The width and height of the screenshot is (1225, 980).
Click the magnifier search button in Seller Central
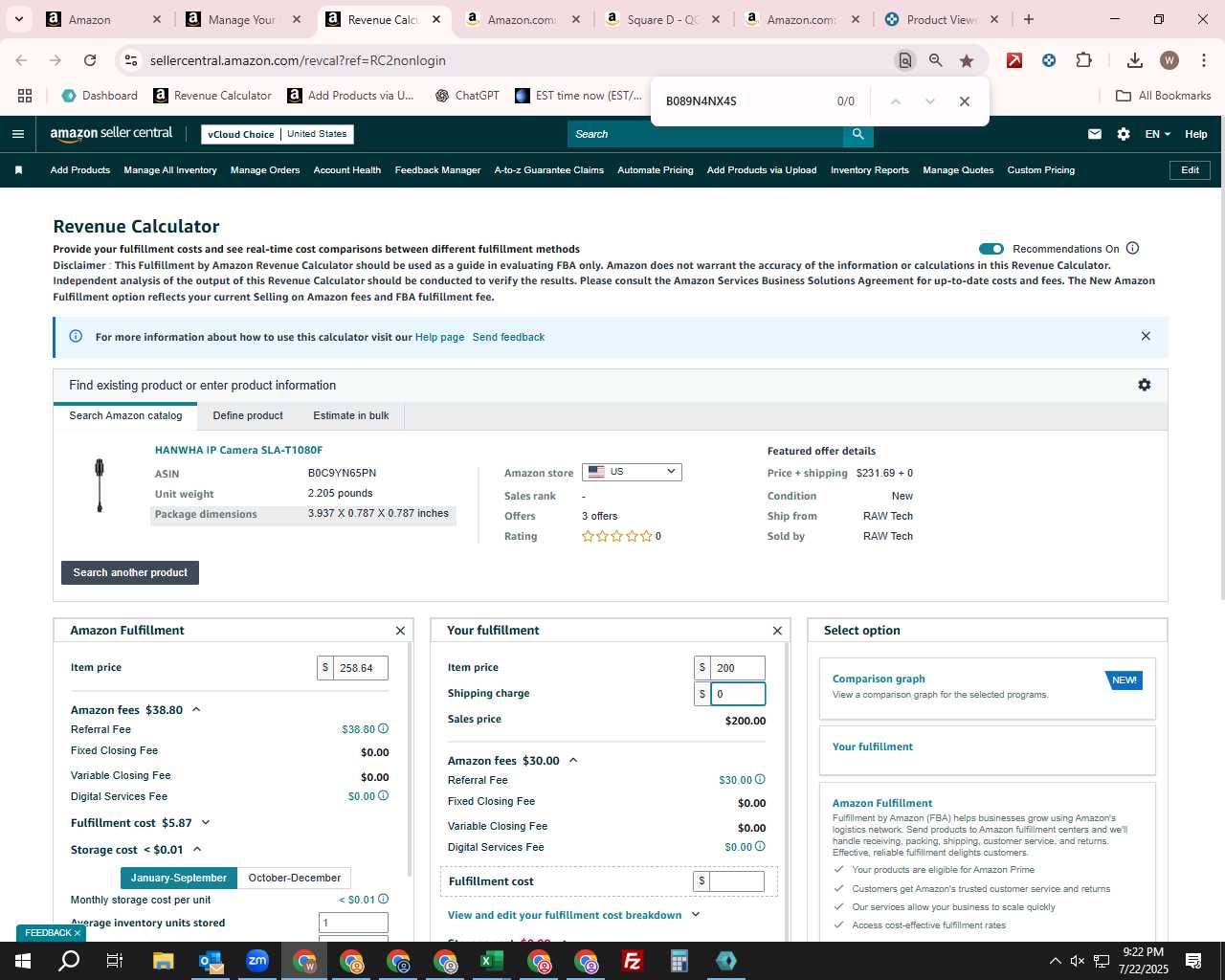(x=858, y=134)
